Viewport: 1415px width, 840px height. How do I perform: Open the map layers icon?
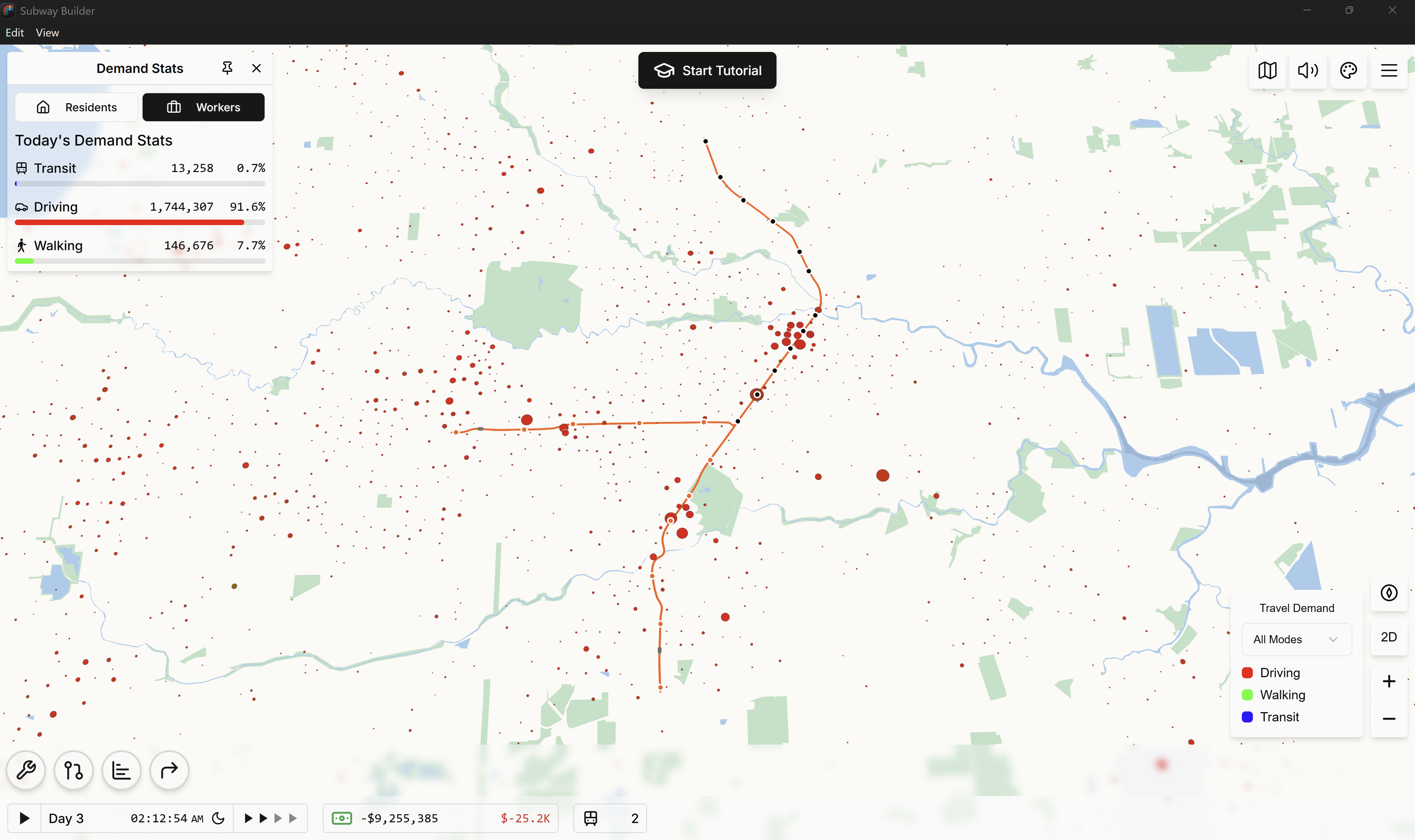coord(1267,71)
